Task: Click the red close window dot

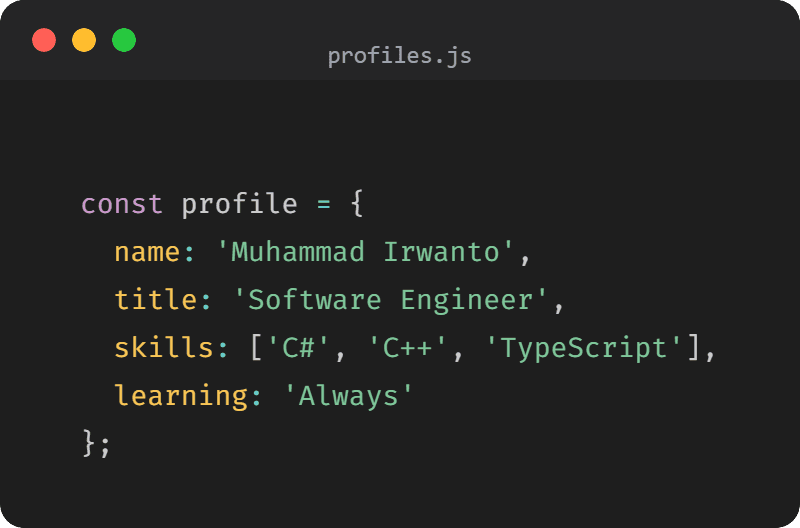Action: [44, 40]
